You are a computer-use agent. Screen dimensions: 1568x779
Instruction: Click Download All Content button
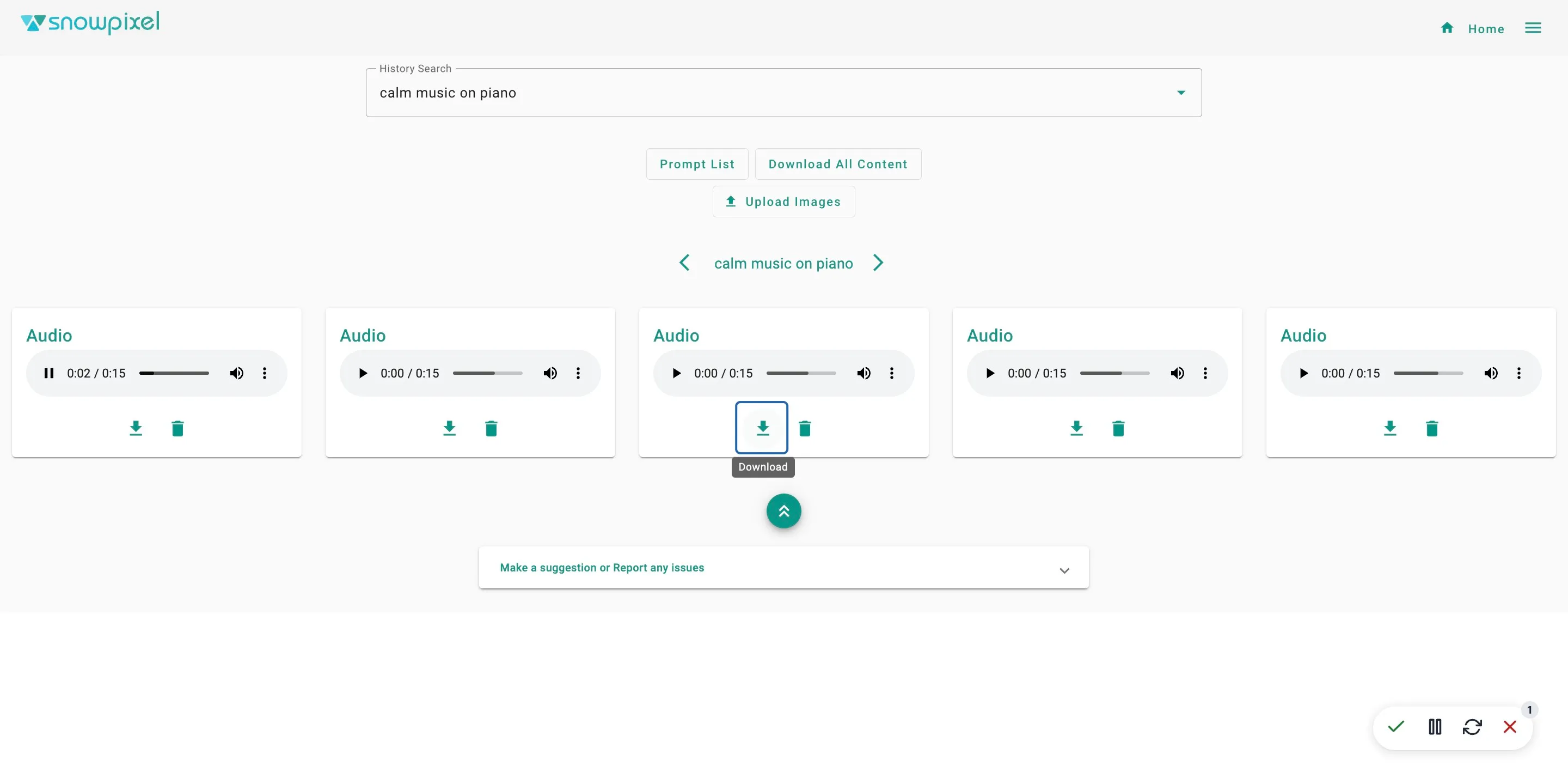(837, 164)
